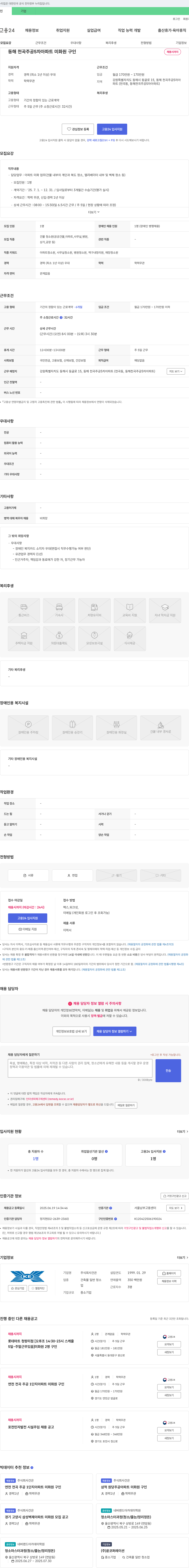Image resolution: width=189 pixels, height=1568 pixels.
Task: Click info icon beside 고용24 입사지원자
Action: point(164,1152)
